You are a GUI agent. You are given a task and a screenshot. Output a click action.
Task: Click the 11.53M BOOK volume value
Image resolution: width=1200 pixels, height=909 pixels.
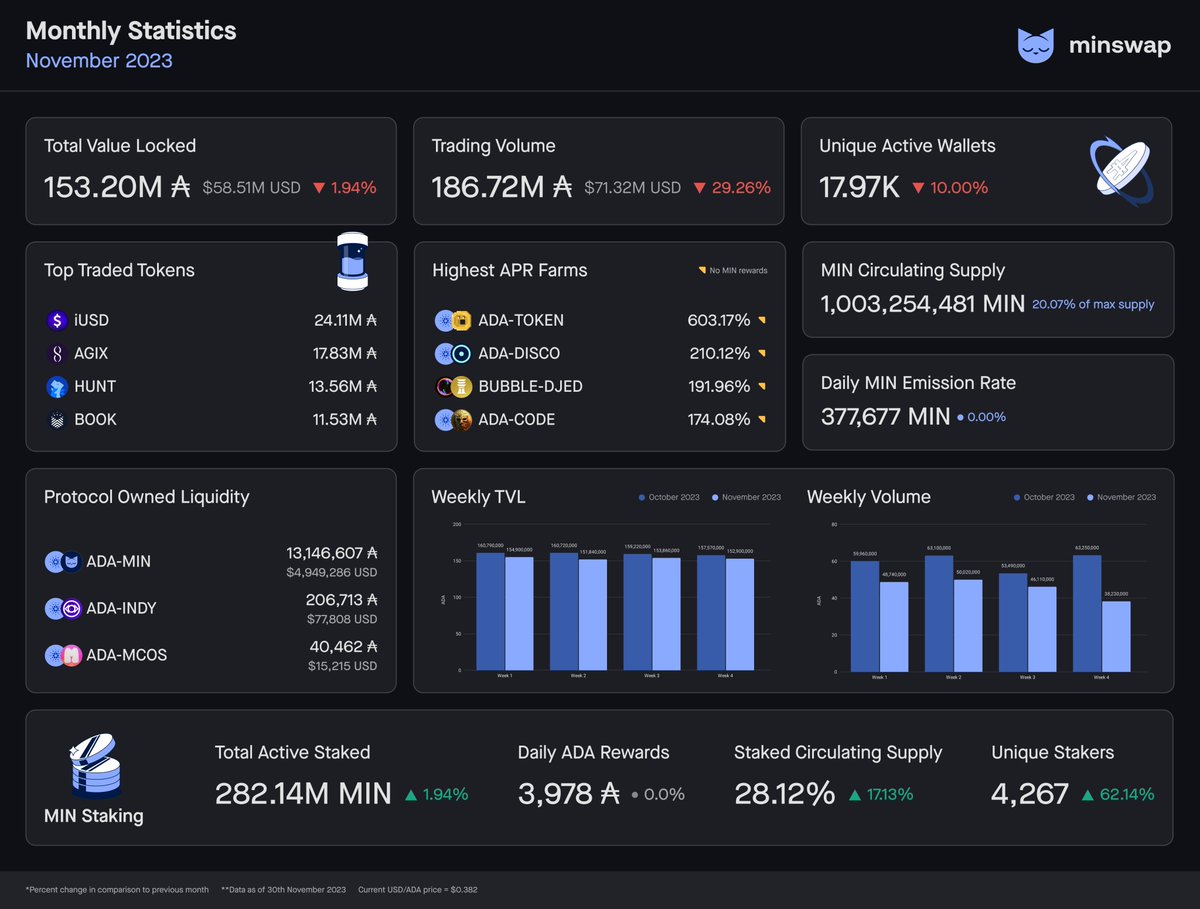click(346, 420)
